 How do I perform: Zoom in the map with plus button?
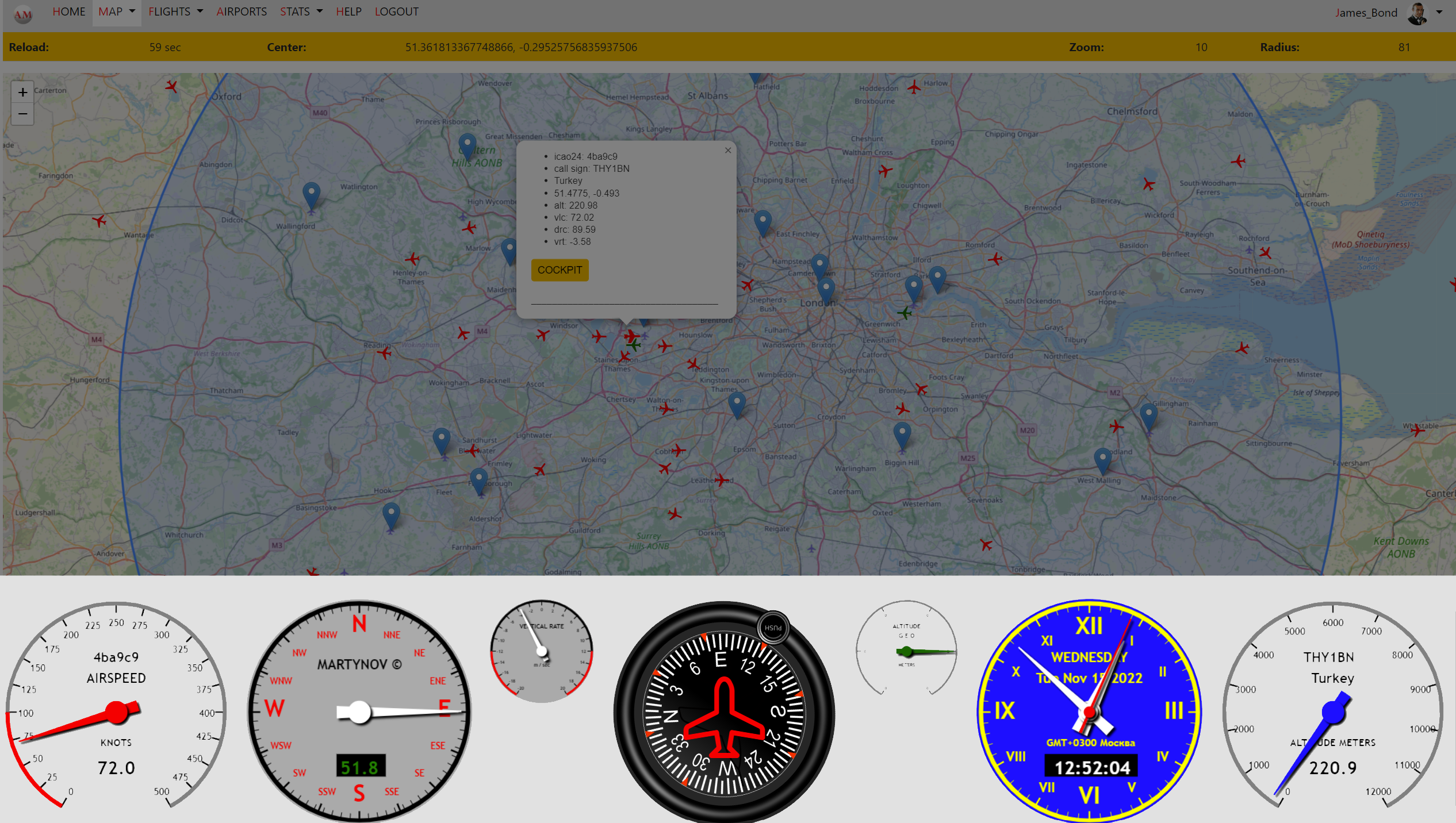click(22, 92)
